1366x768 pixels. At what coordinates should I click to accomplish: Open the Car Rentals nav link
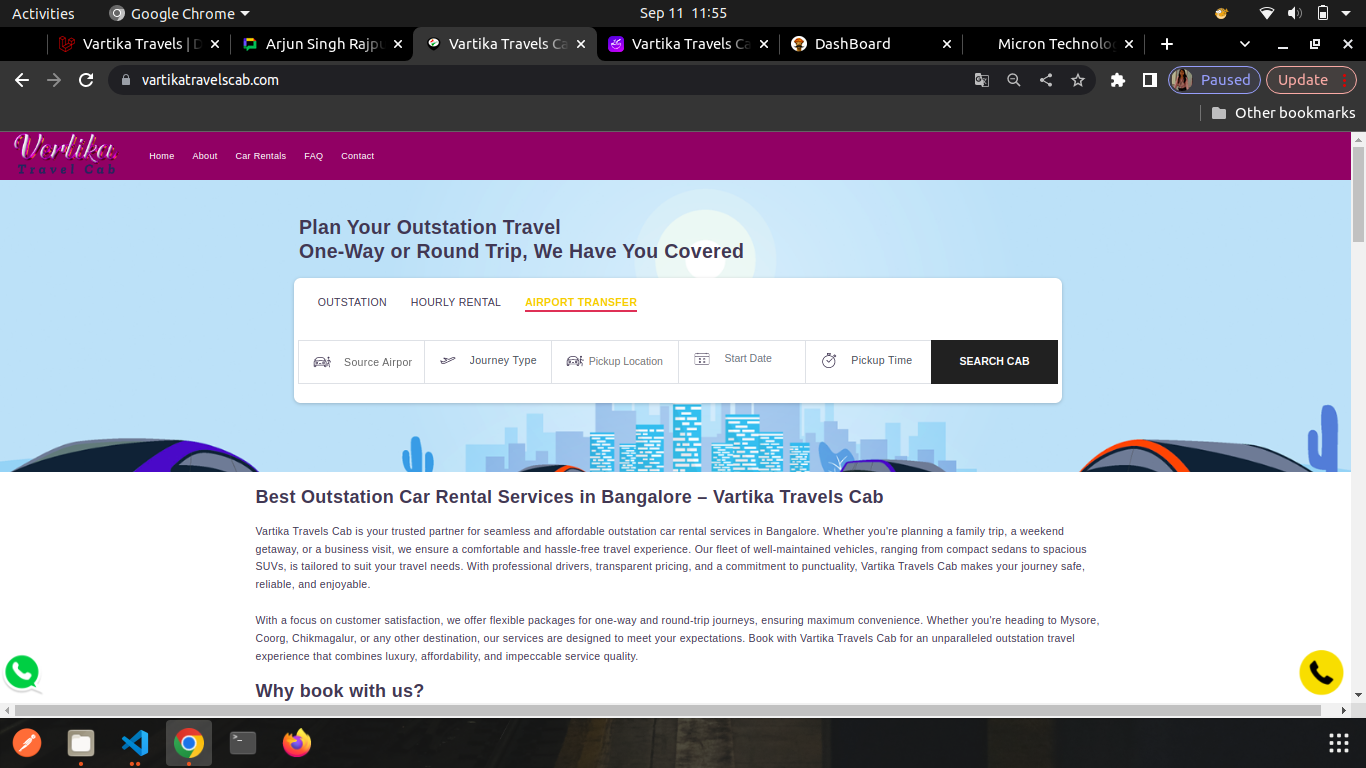[260, 156]
